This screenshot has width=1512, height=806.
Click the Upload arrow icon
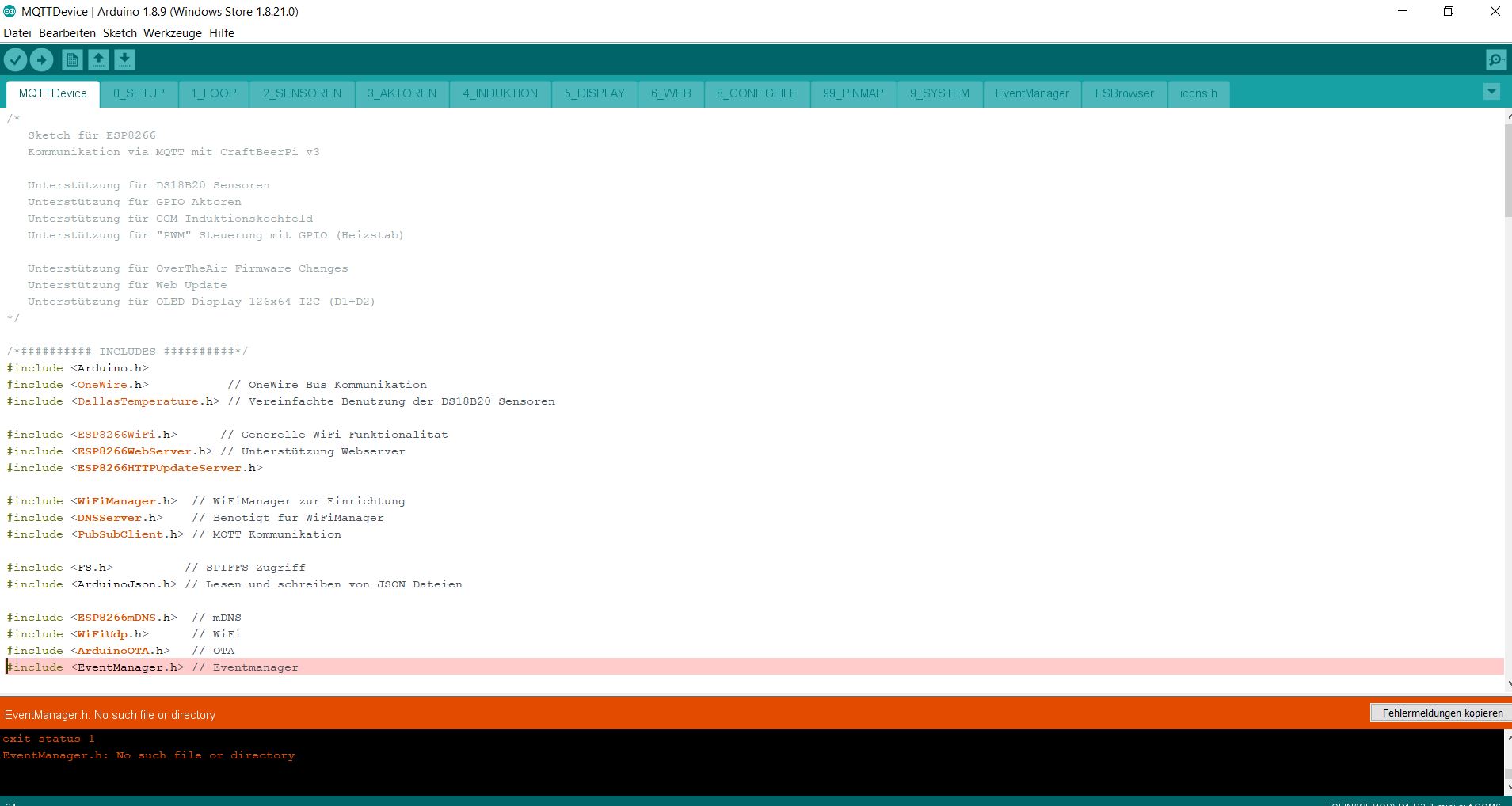click(x=41, y=59)
